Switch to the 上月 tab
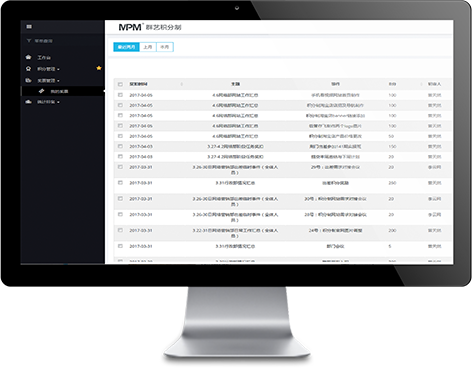 pos(148,47)
